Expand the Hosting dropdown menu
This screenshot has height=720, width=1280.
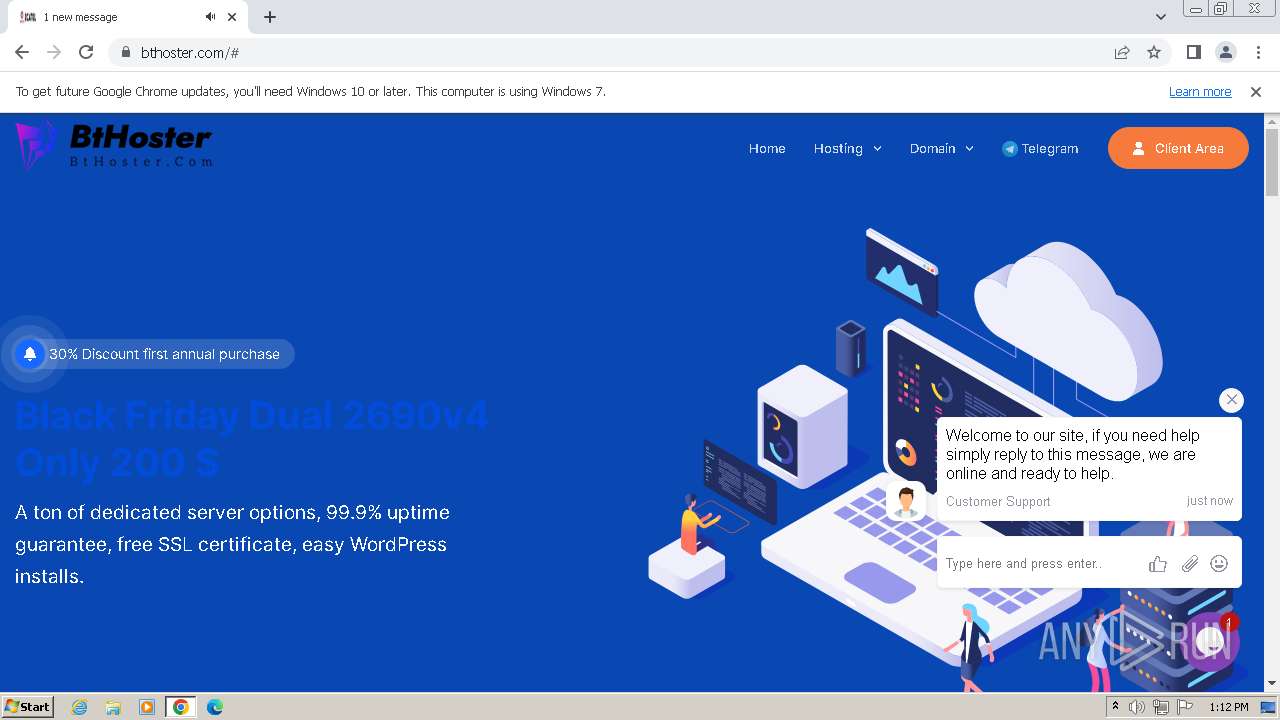coord(847,148)
